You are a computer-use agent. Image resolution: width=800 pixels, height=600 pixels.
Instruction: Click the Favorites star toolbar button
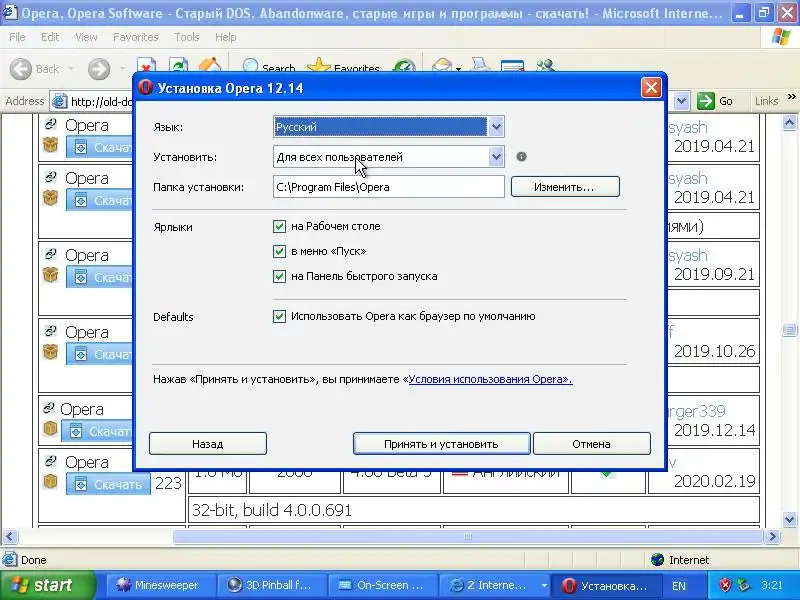coord(343,66)
